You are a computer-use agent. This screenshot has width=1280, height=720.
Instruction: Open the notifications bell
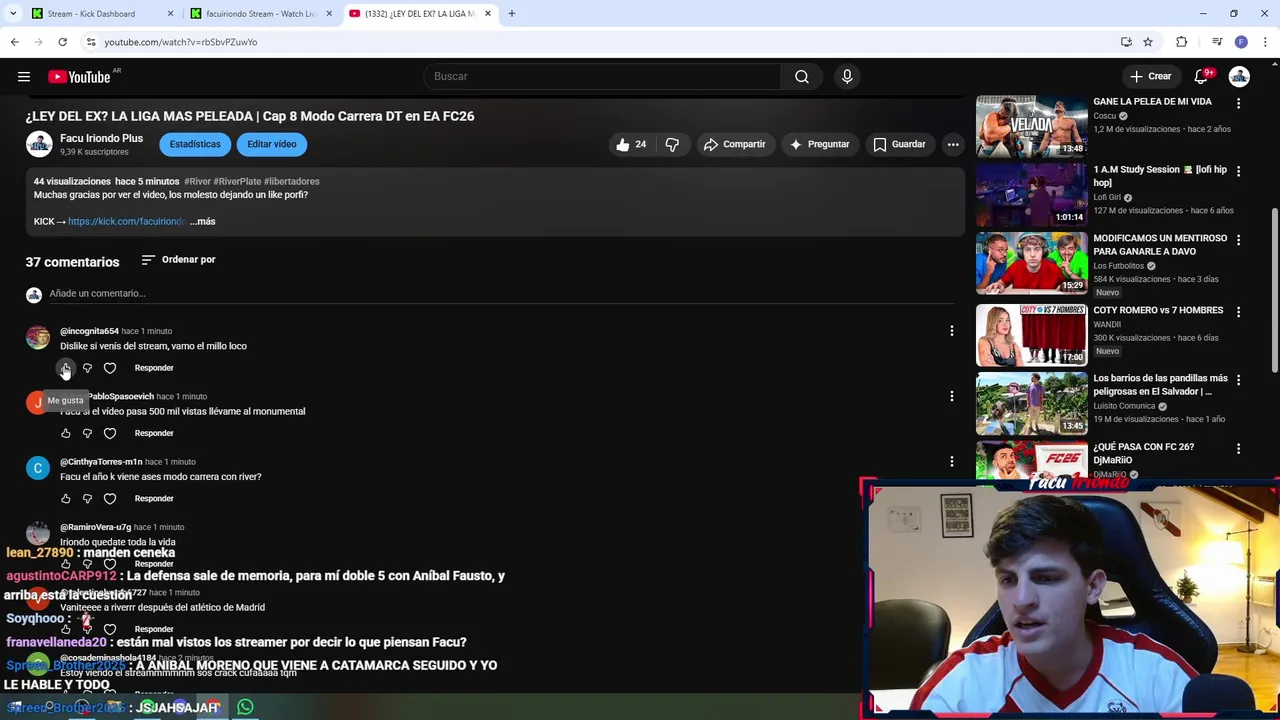tap(1201, 77)
